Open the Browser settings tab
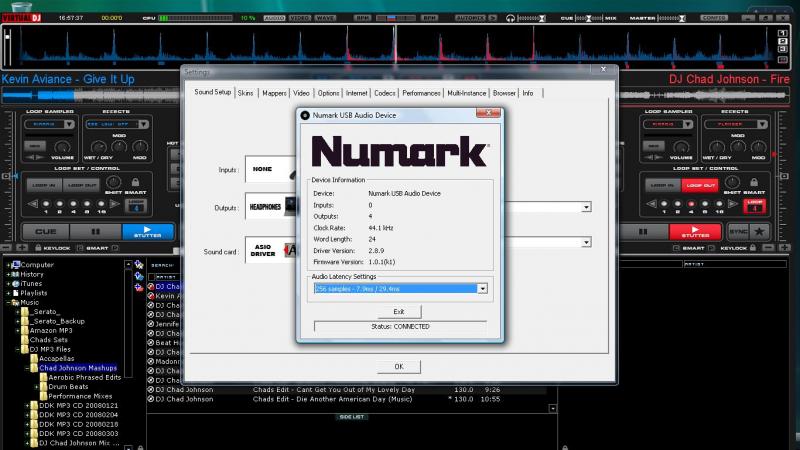Screen dimensions: 800x450 click(x=504, y=93)
